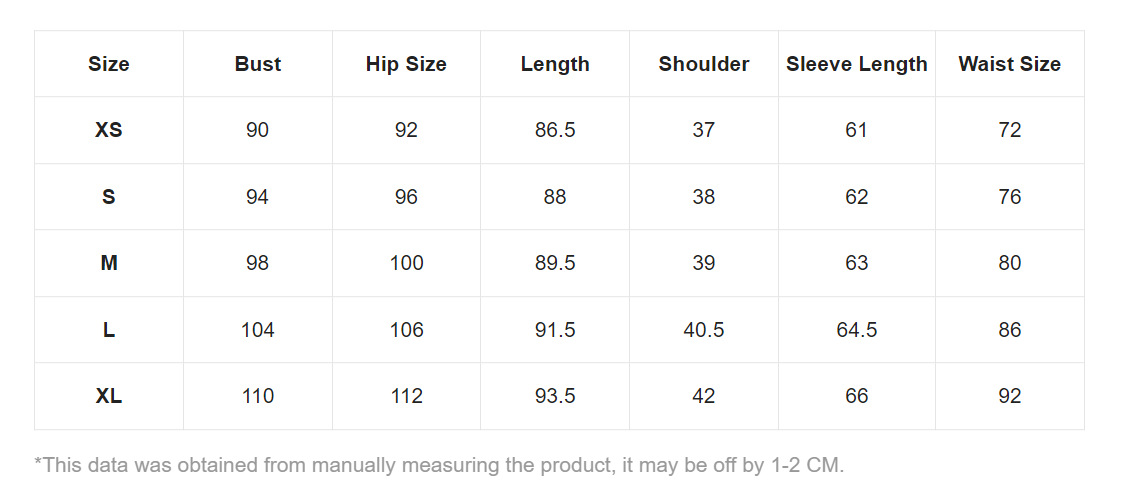The height and width of the screenshot is (494, 1122).
Task: Click the Size column header
Action: tap(109, 64)
